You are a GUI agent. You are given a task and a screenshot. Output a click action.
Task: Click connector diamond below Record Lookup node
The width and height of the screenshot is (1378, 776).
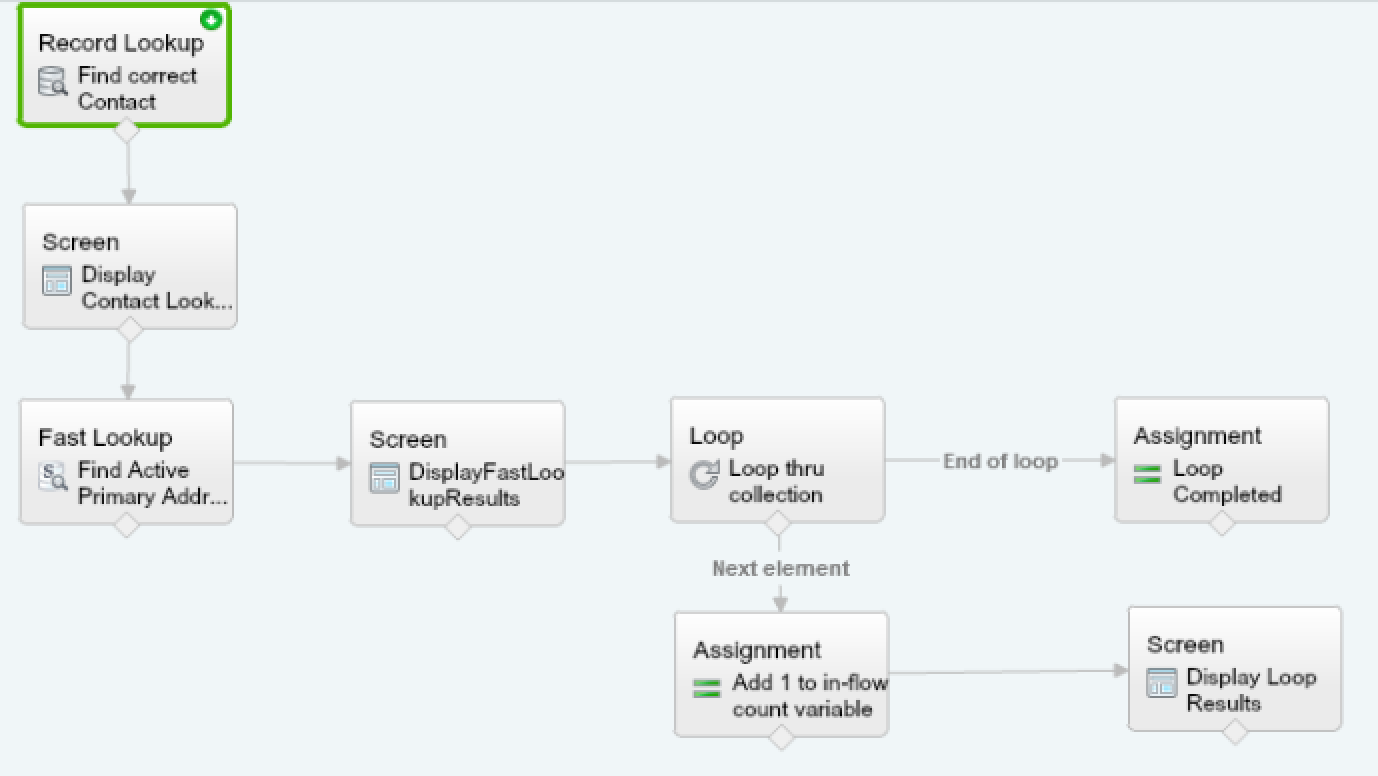(x=127, y=130)
